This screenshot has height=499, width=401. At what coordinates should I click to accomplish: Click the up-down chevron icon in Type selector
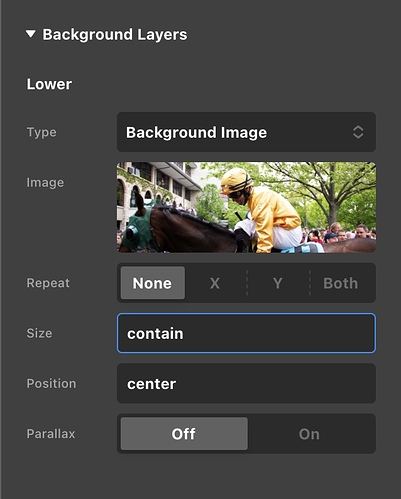358,132
